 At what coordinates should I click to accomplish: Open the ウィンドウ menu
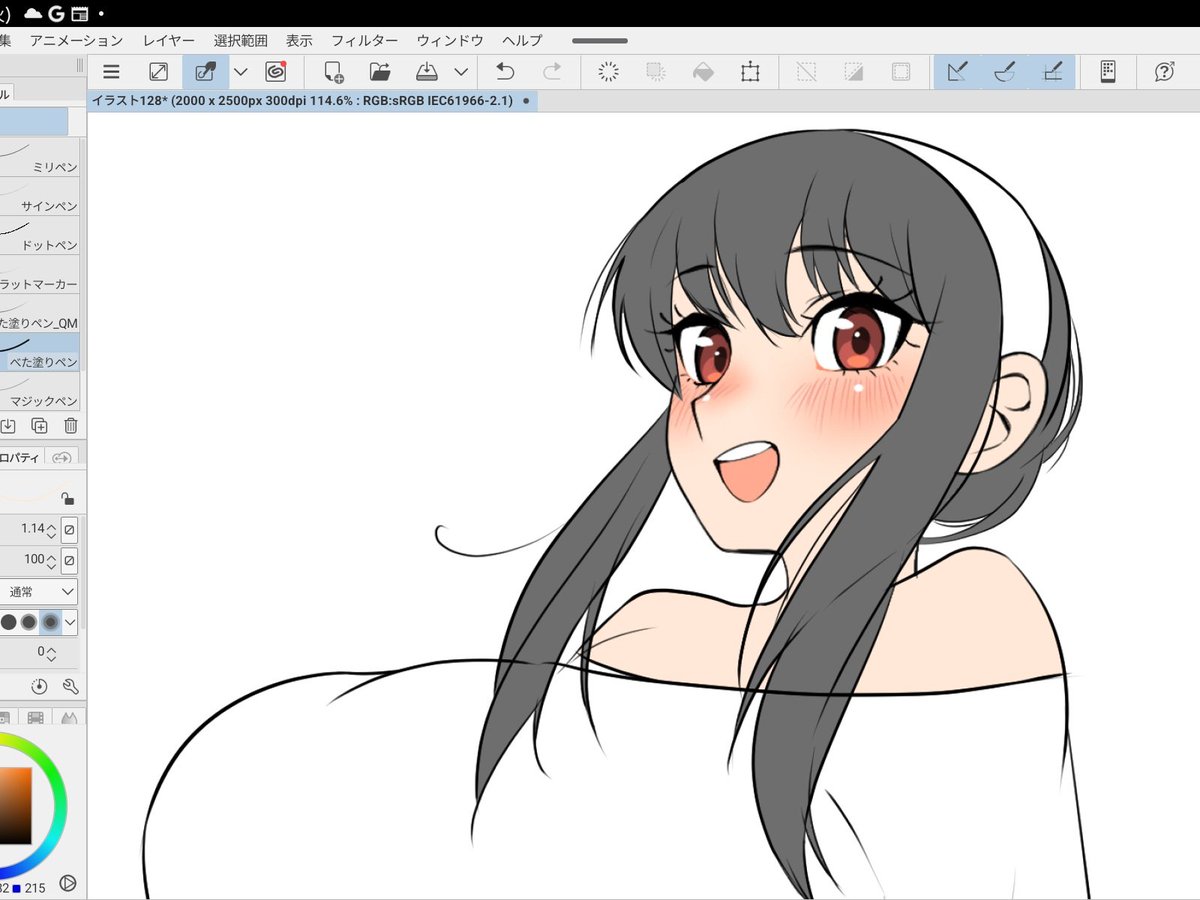[450, 41]
